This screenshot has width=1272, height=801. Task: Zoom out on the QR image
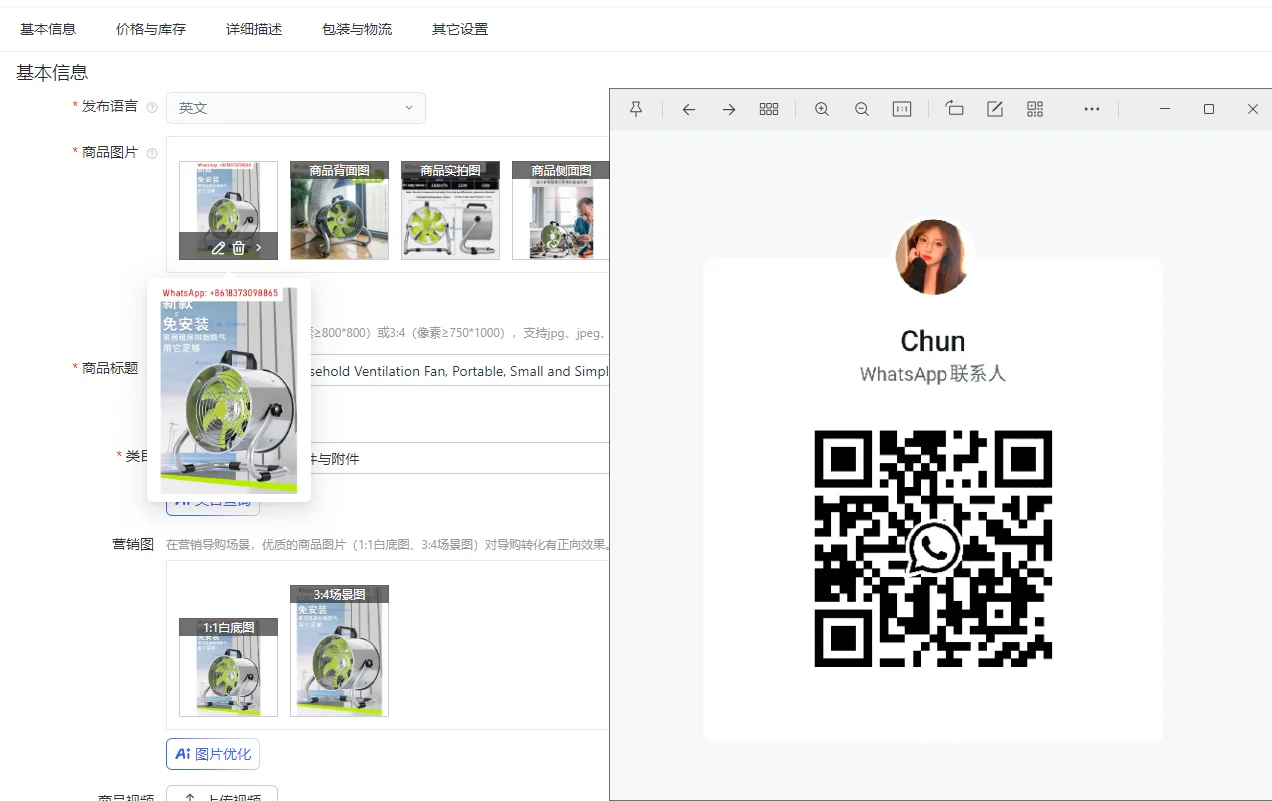click(x=862, y=109)
